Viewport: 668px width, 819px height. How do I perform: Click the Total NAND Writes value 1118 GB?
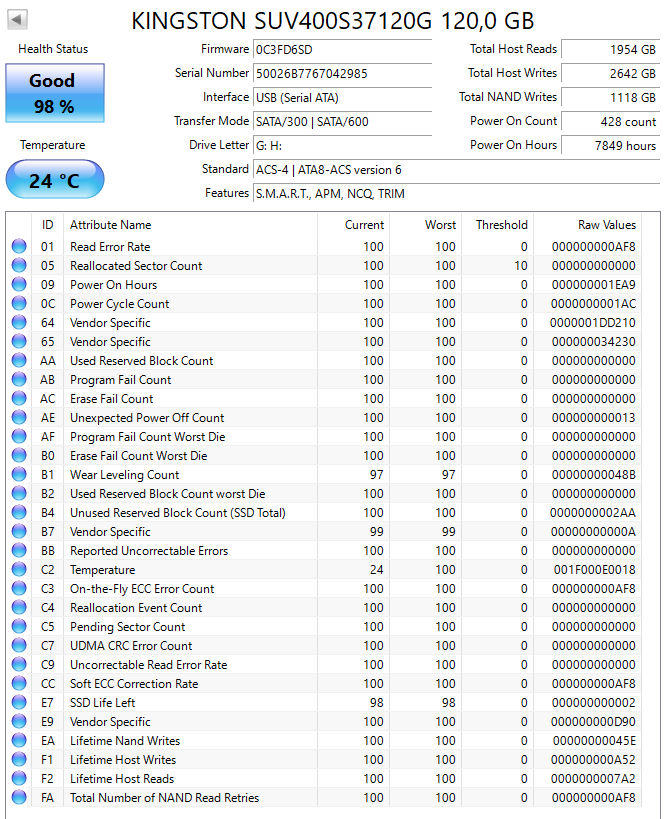610,98
